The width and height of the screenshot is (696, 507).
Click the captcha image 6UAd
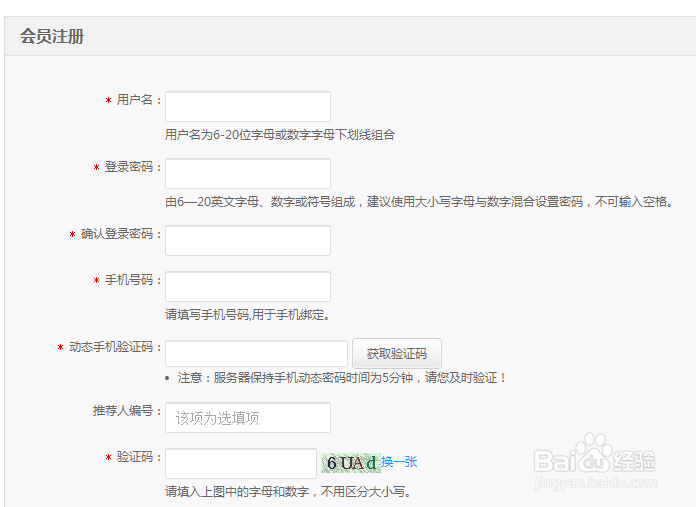tap(351, 463)
